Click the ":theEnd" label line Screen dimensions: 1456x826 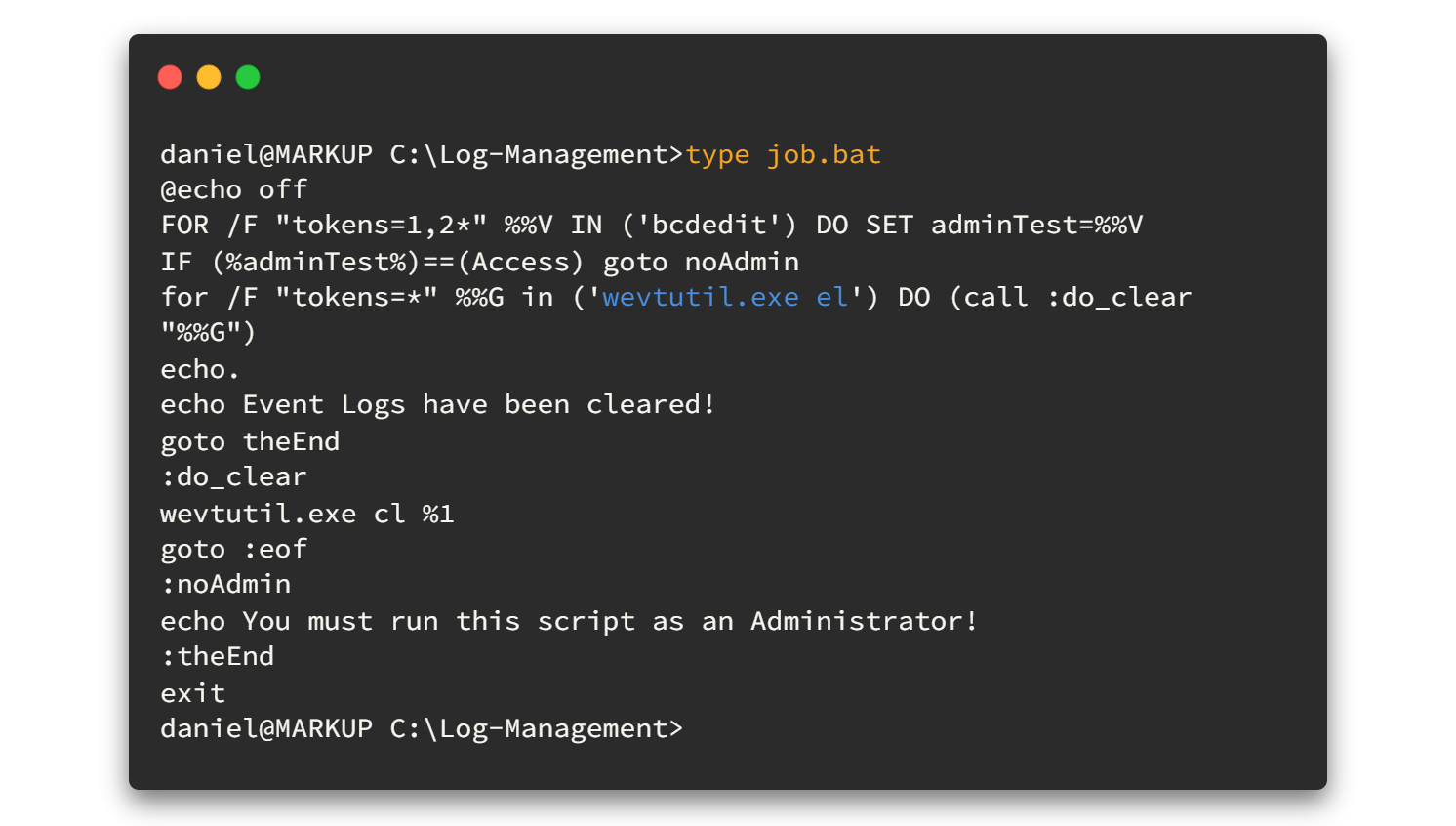(218, 656)
